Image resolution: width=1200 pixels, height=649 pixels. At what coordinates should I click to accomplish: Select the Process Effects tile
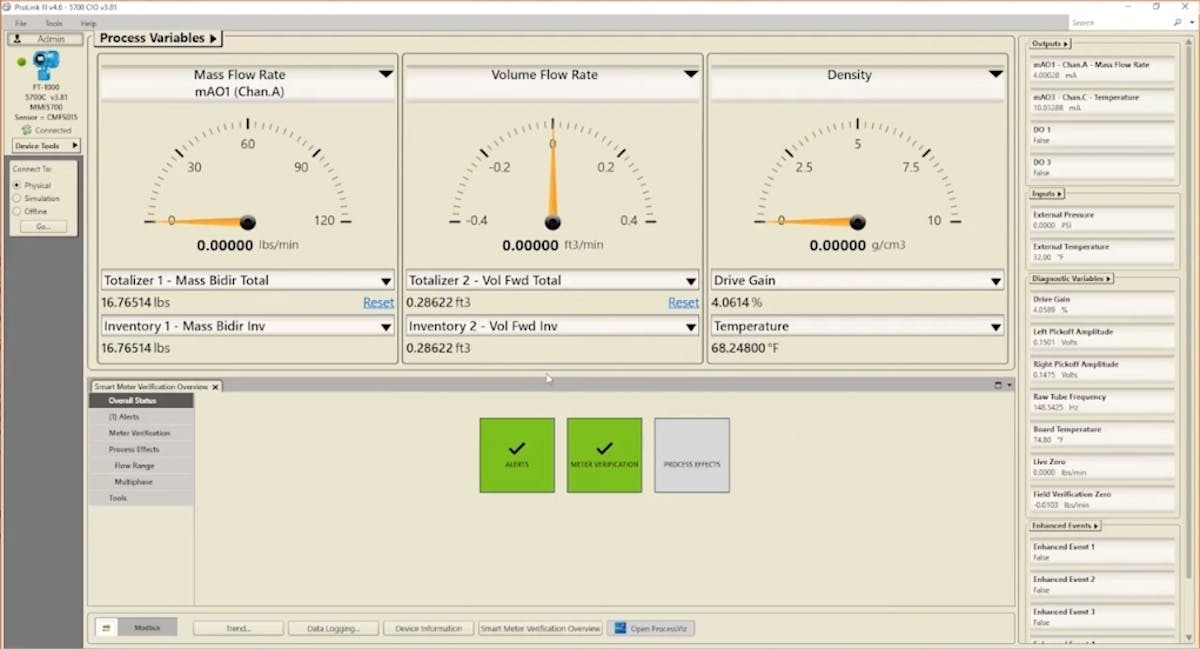tap(691, 455)
